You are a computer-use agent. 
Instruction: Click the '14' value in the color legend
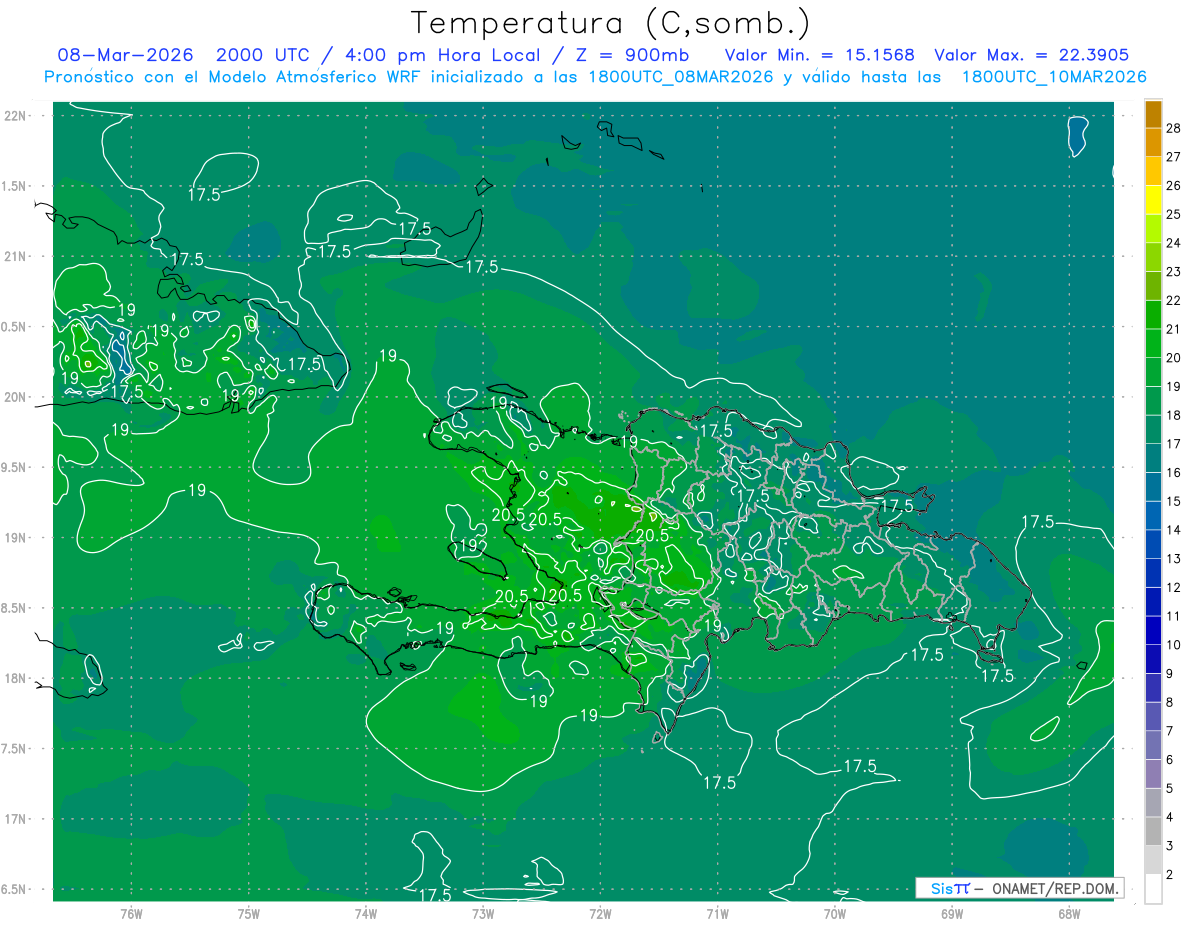click(1174, 530)
